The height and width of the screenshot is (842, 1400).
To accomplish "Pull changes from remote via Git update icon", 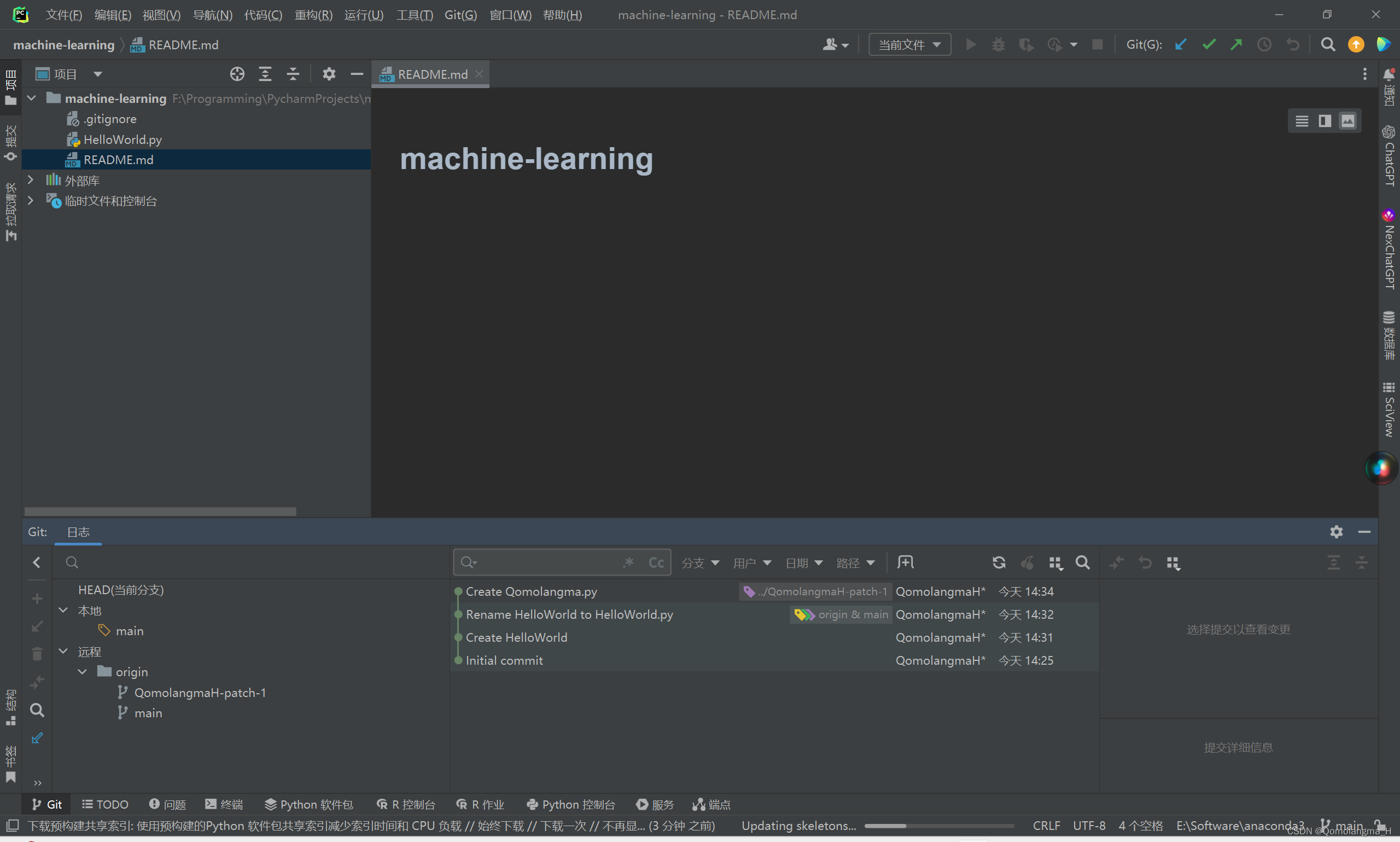I will 1182,44.
